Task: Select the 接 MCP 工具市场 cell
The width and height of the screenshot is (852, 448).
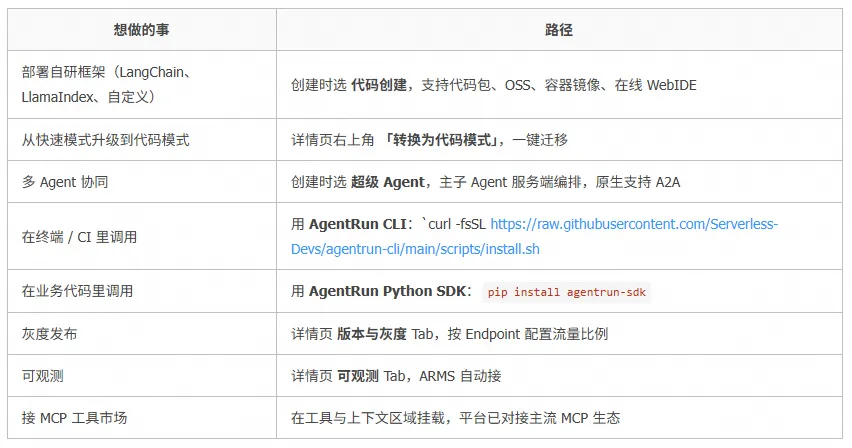Action: point(142,418)
